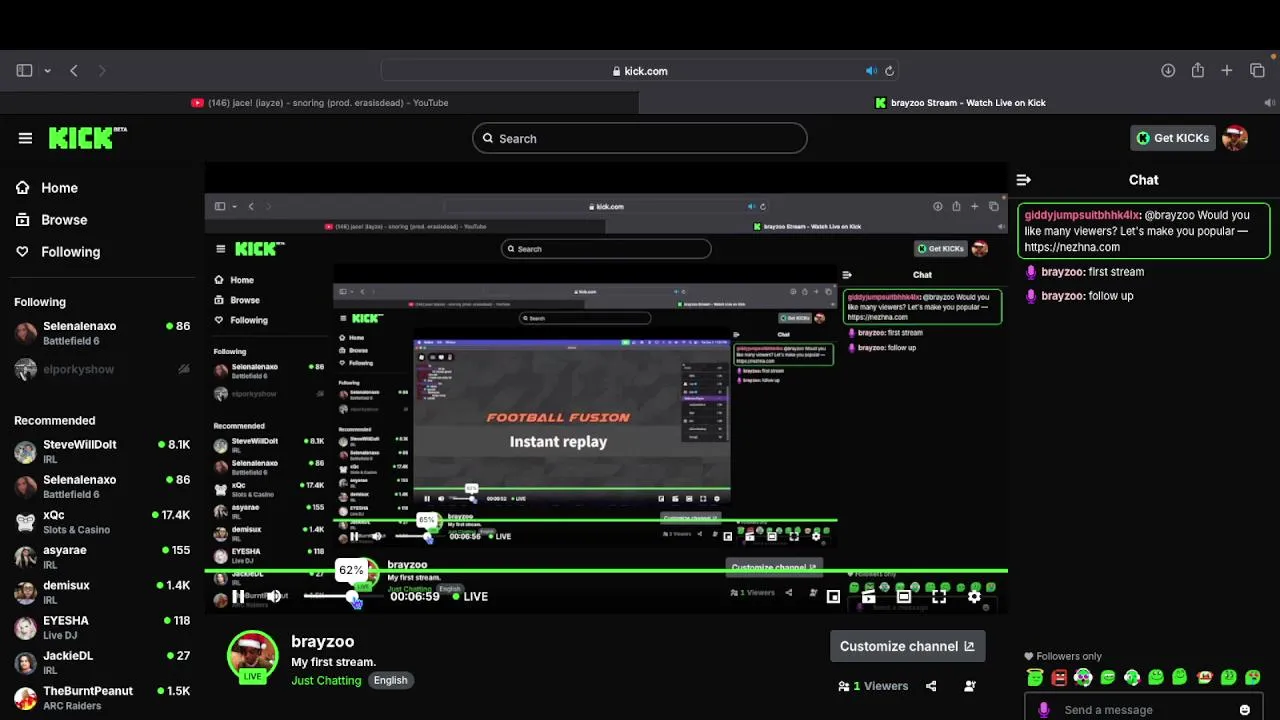Image resolution: width=1280 pixels, height=720 pixels.
Task: Show Safari downloads
Action: pyautogui.click(x=1168, y=71)
